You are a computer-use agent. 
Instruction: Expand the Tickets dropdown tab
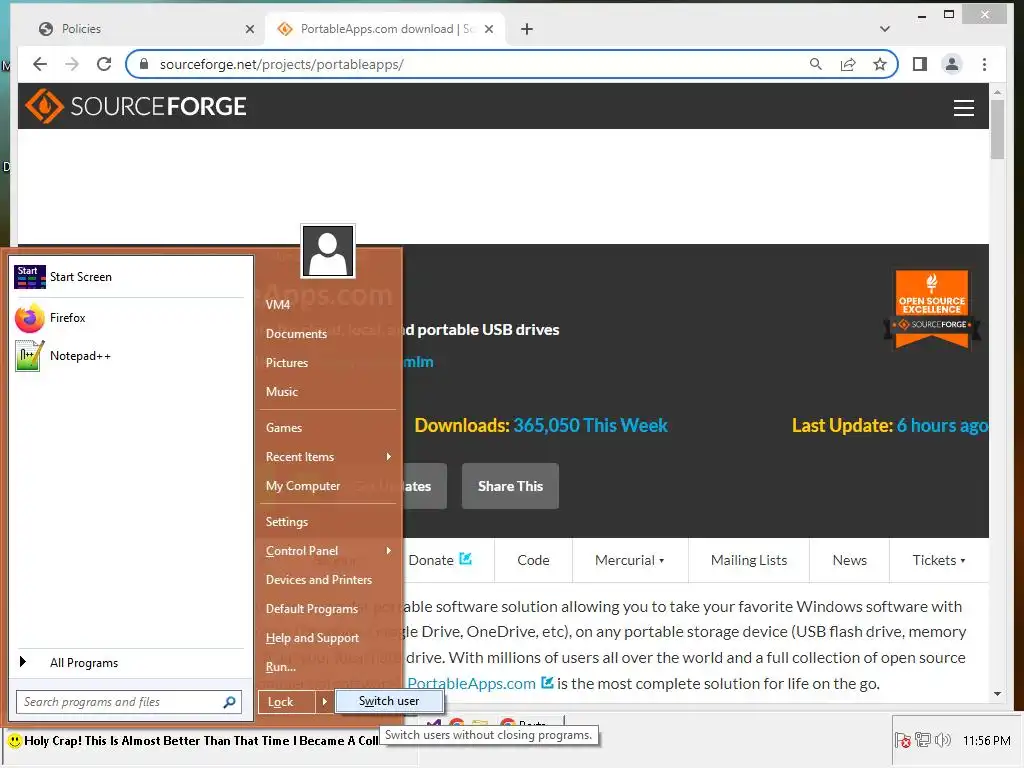click(938, 560)
